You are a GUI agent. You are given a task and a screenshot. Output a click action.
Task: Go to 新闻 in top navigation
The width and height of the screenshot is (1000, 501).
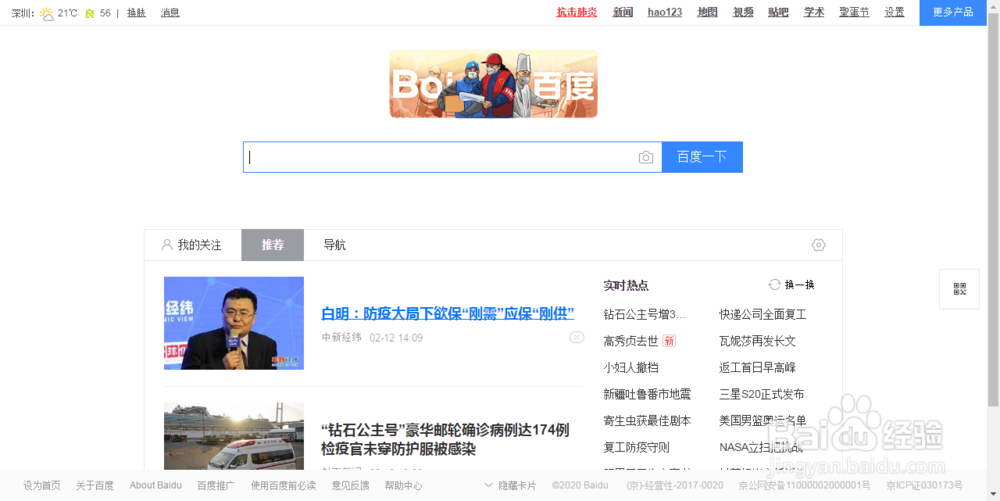pos(622,12)
